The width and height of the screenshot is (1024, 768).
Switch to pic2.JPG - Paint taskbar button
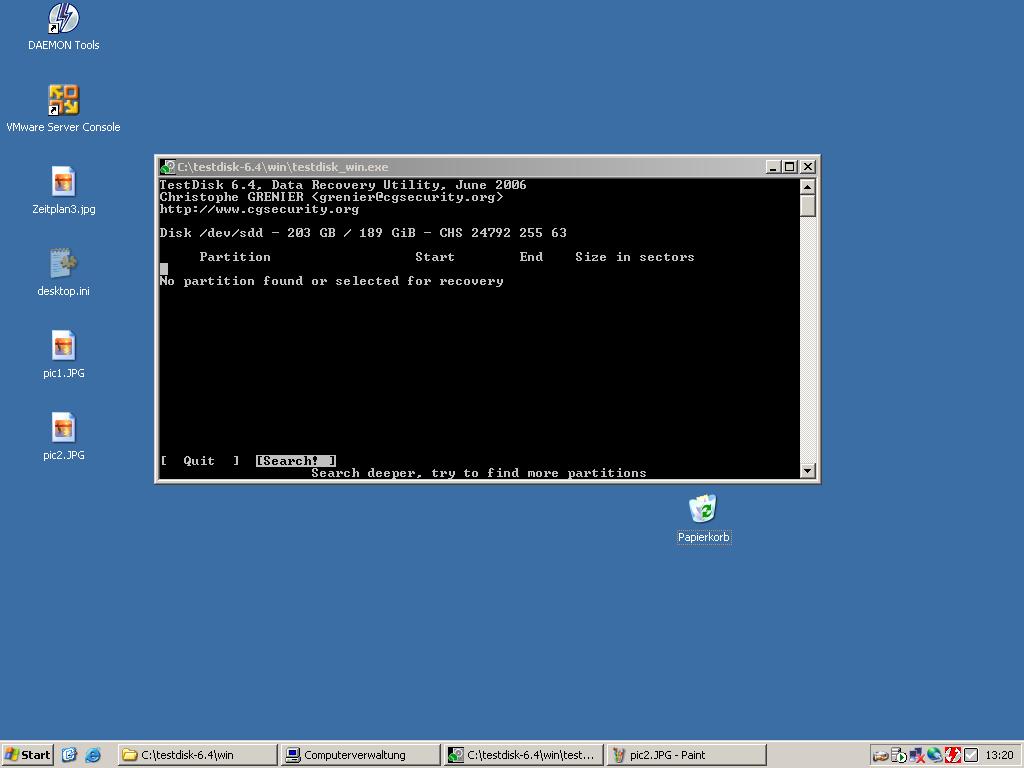pyautogui.click(x=686, y=755)
